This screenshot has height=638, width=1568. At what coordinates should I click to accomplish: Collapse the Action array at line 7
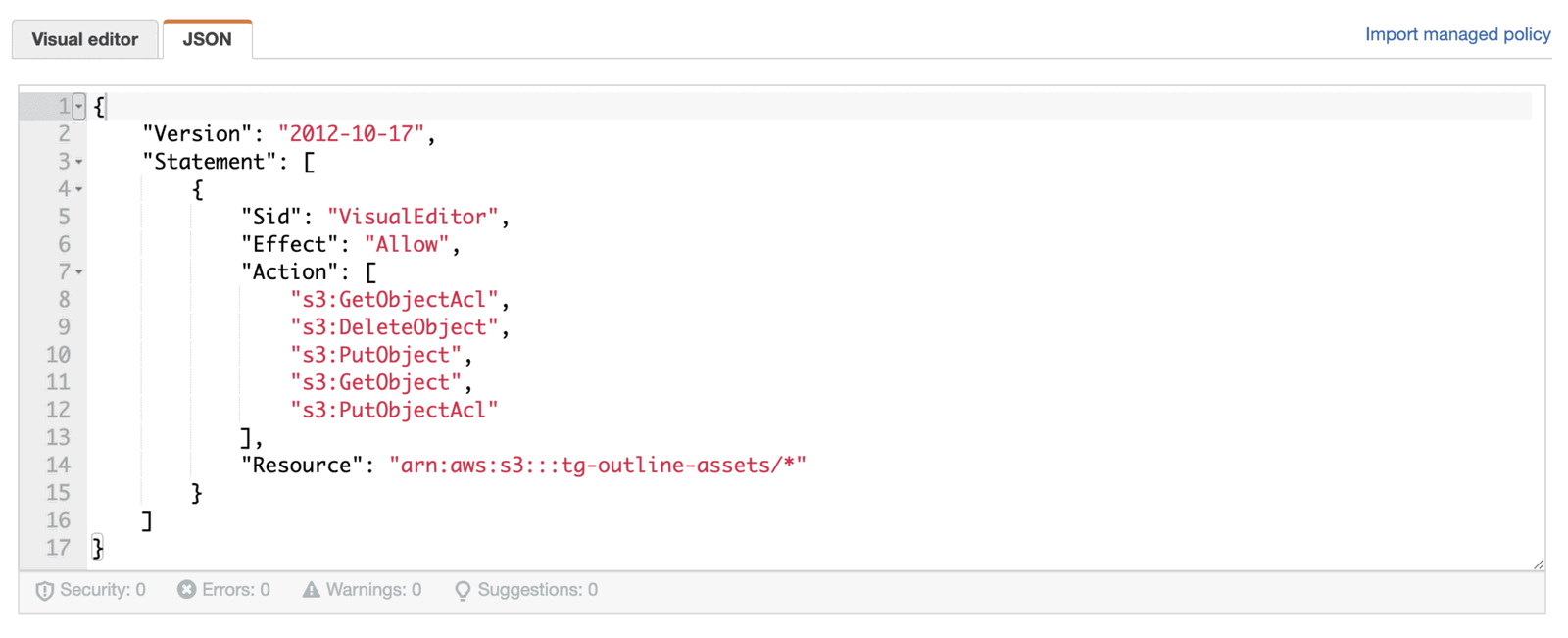click(x=79, y=272)
